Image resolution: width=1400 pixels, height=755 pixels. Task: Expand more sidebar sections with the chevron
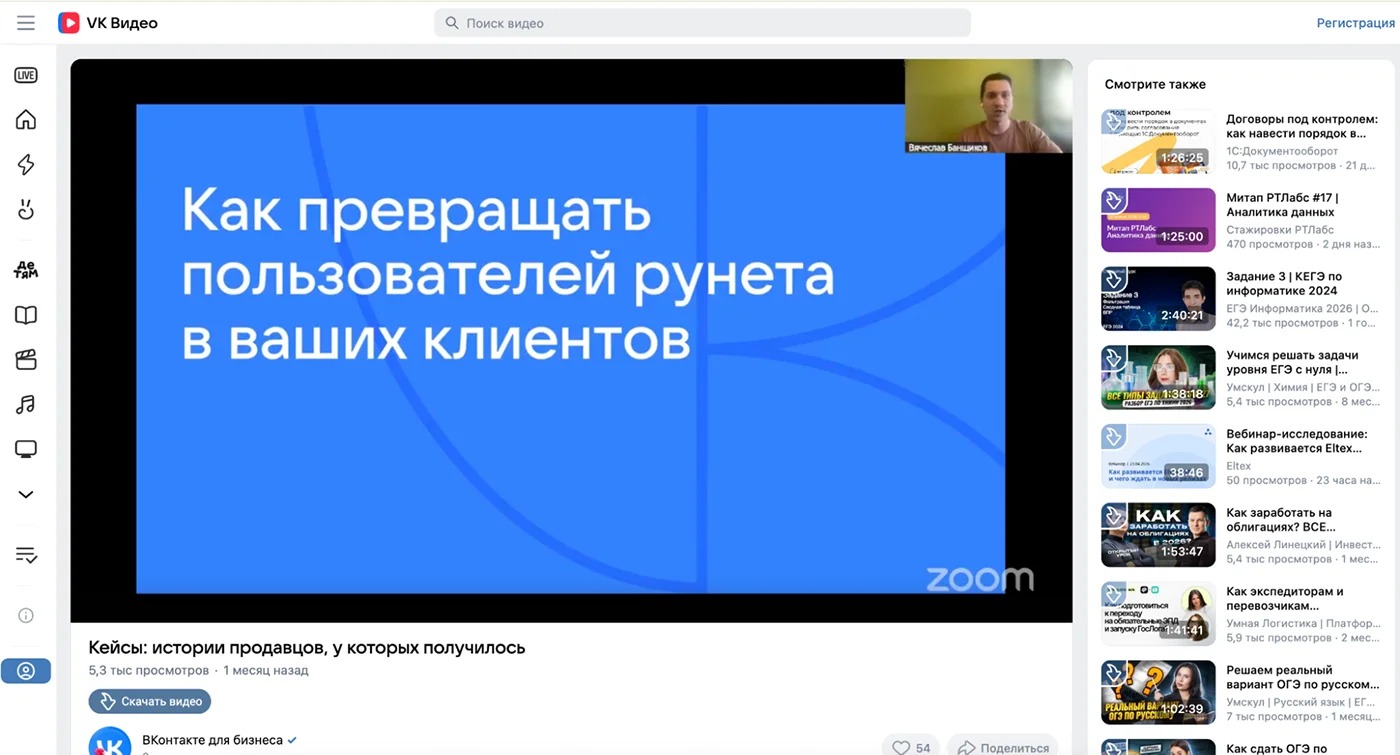26,495
